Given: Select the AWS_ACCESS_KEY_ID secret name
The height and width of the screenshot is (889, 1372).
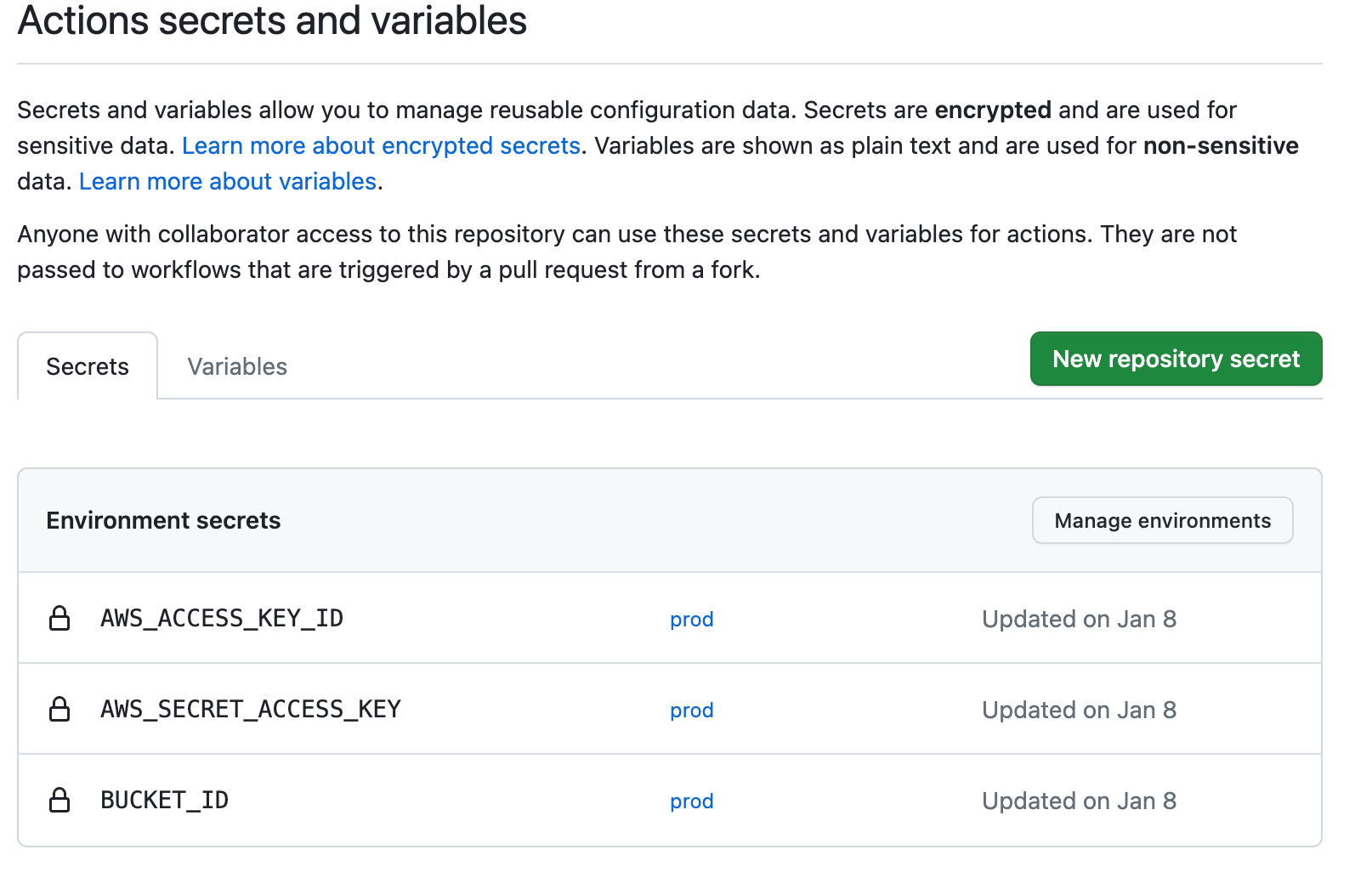Looking at the screenshot, I should [x=222, y=618].
